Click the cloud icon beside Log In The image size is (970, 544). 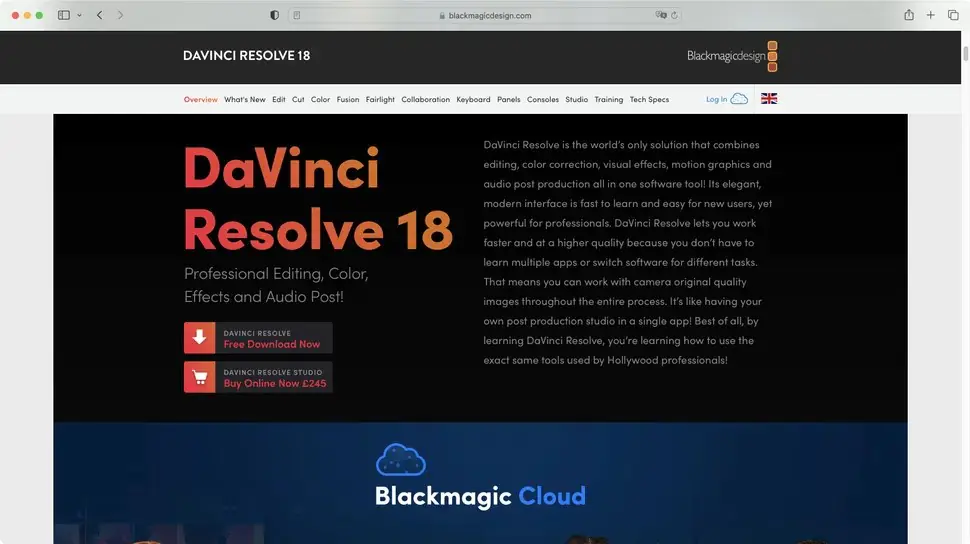(x=739, y=98)
